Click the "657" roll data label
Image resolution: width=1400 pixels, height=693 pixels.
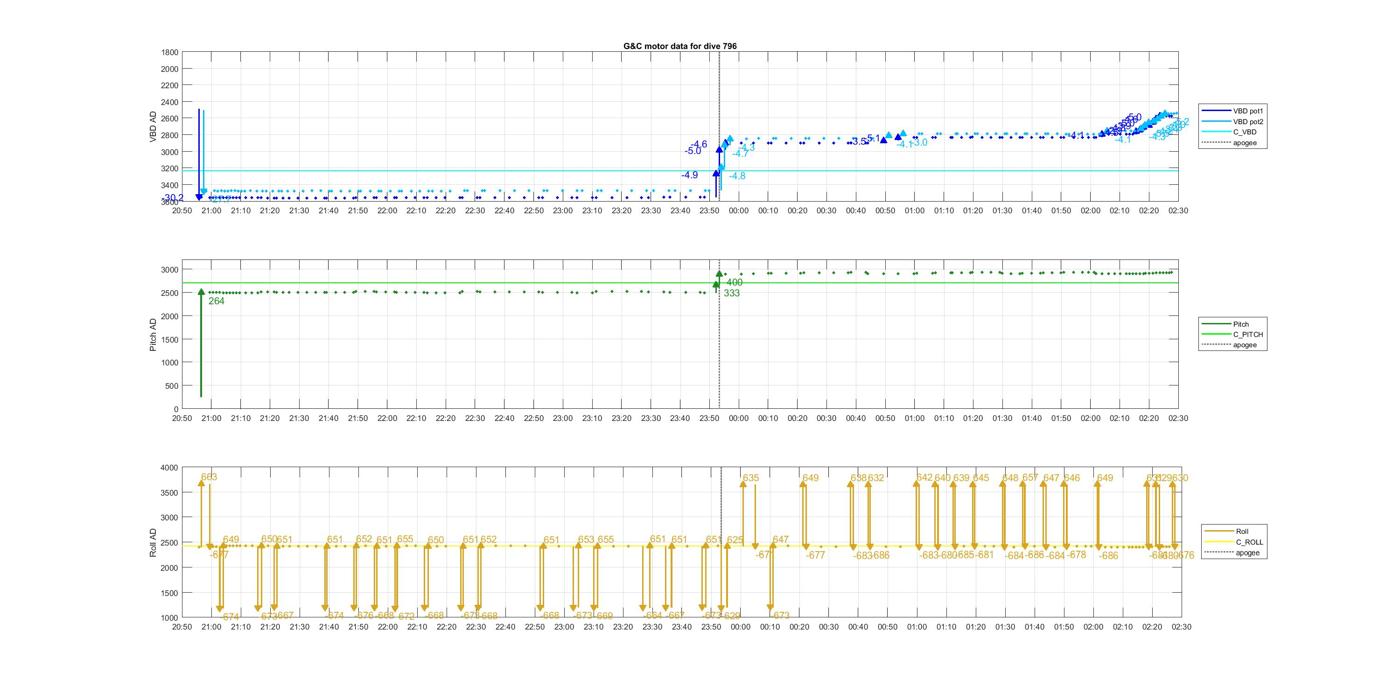1030,478
